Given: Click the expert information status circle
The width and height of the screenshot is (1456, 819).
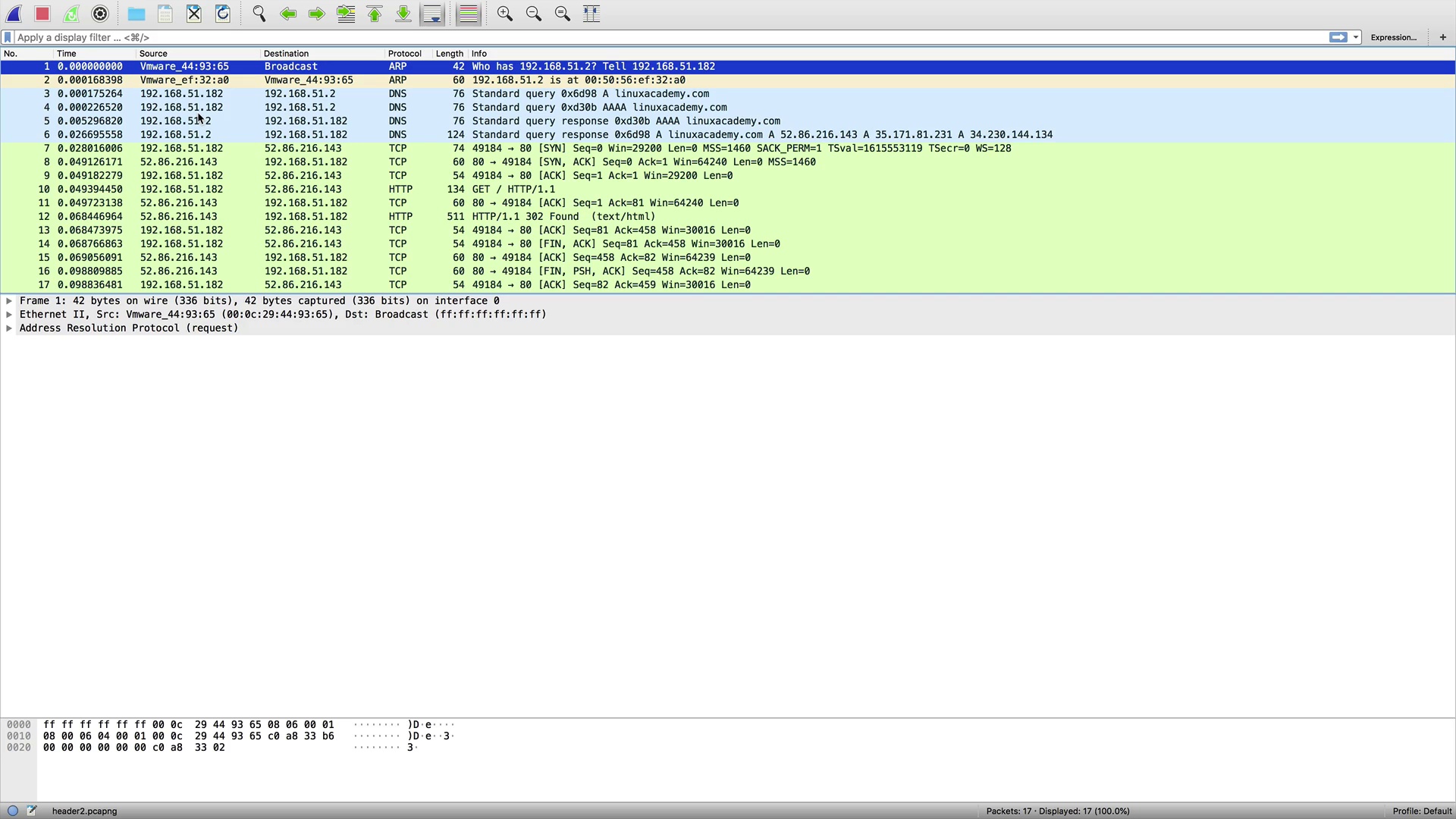Looking at the screenshot, I should (13, 811).
